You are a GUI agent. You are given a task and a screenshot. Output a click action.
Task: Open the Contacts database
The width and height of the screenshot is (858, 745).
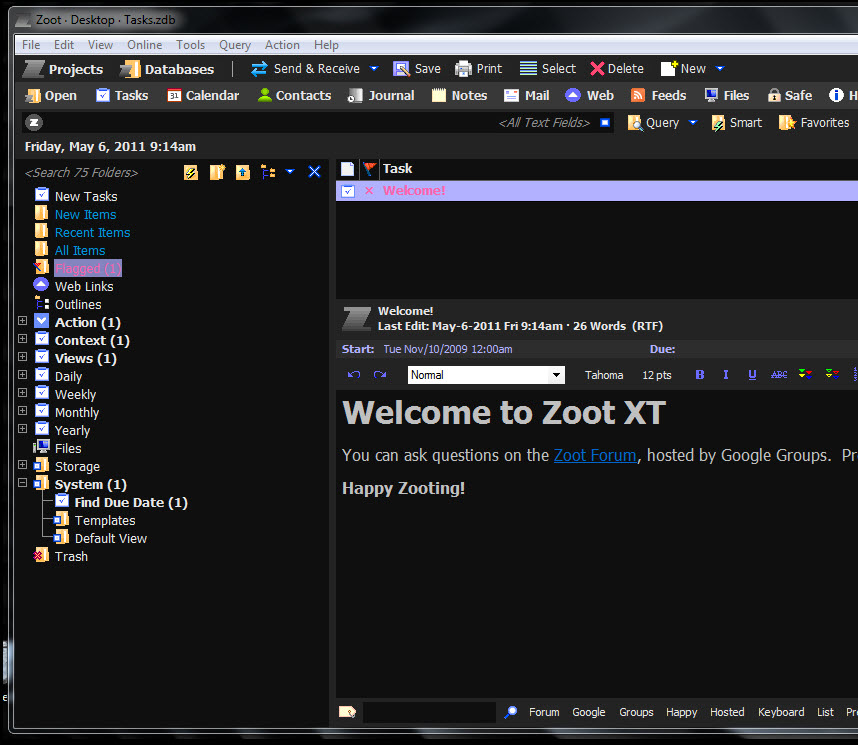pyautogui.click(x=294, y=95)
